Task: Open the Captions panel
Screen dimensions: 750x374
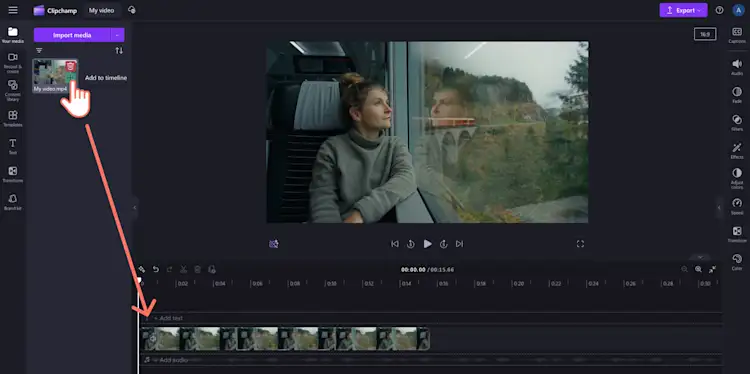Action: (x=737, y=35)
